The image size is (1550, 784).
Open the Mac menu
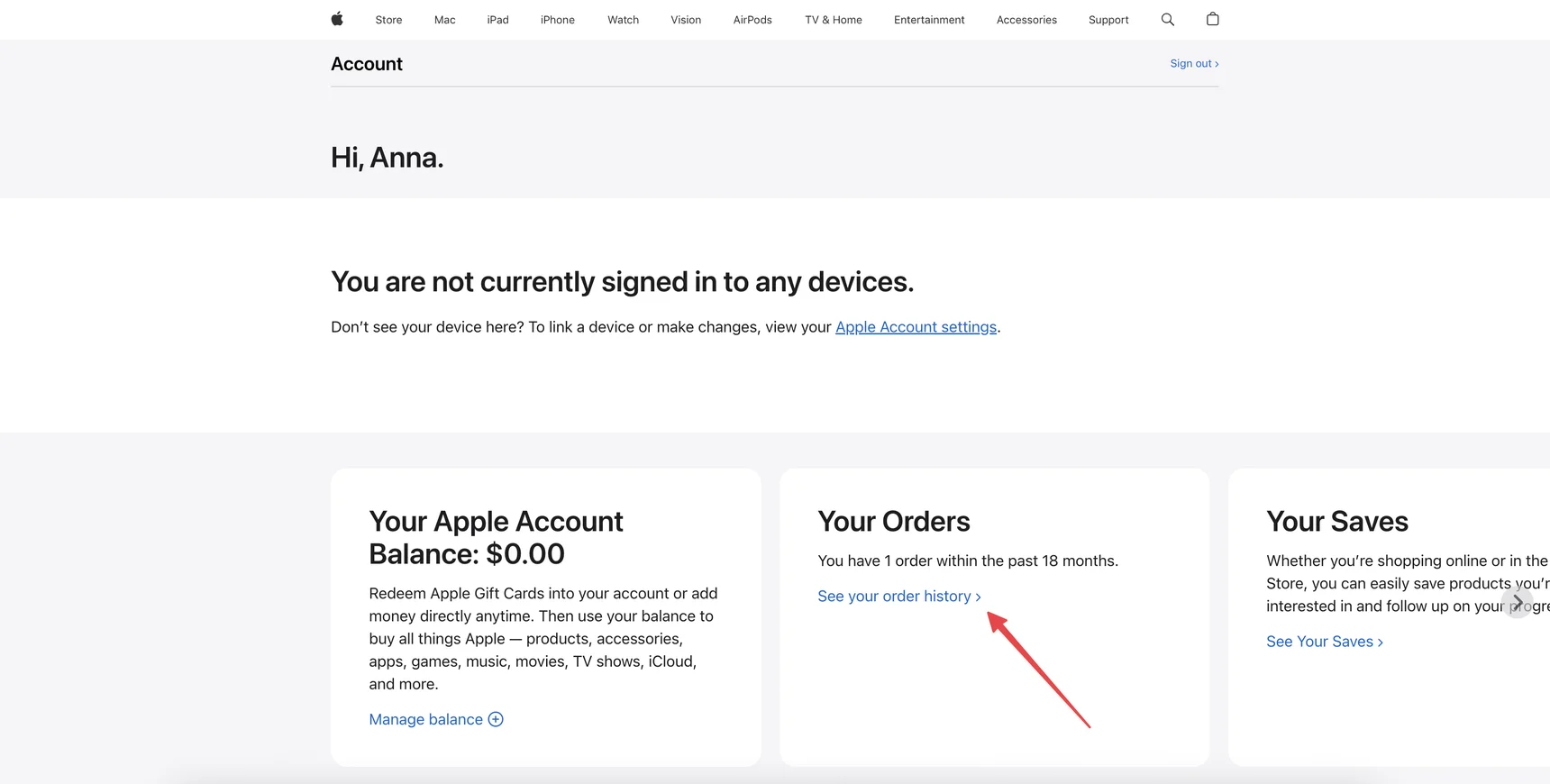445,20
